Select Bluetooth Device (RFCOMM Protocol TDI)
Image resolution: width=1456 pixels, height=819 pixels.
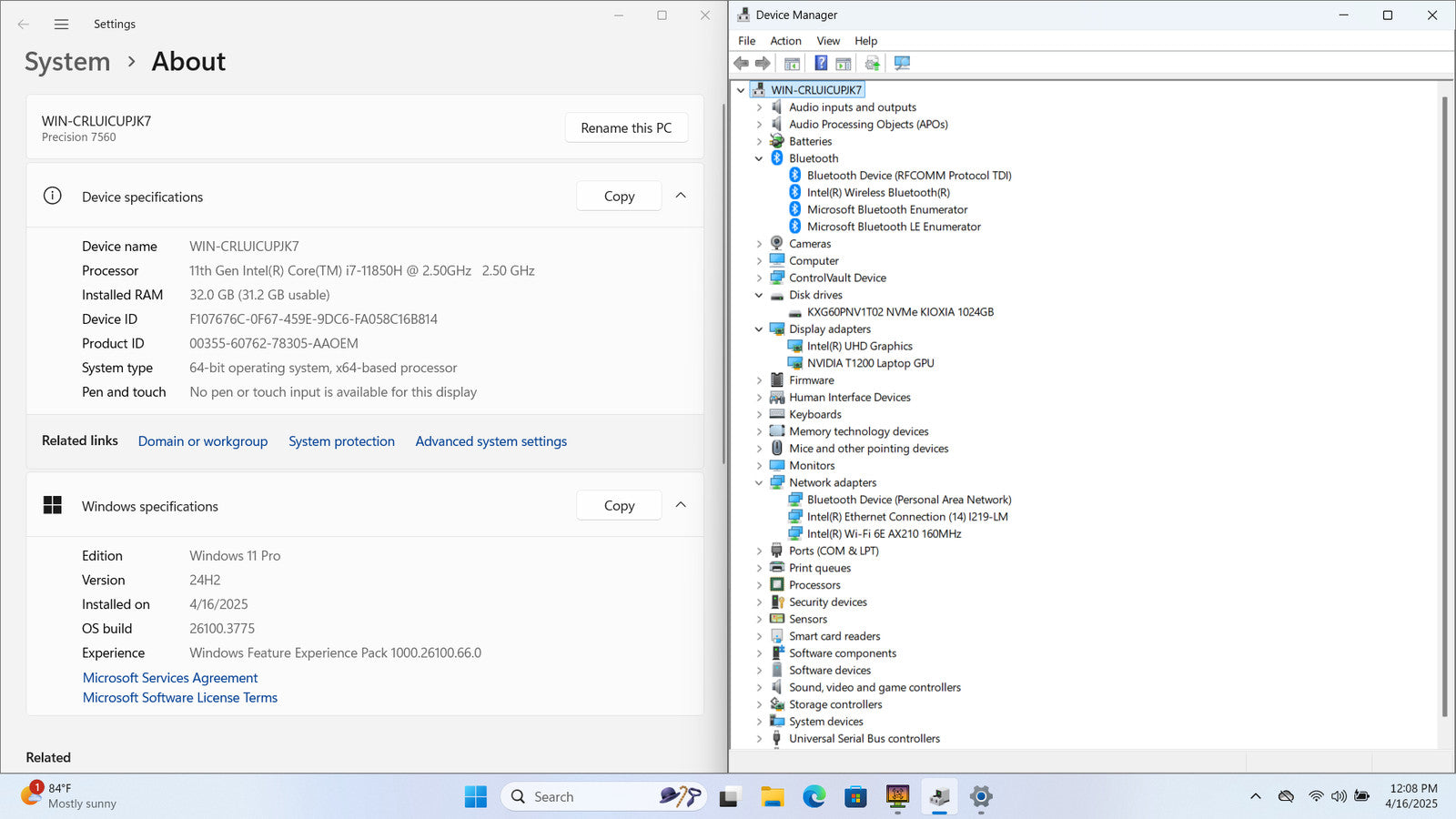coord(909,176)
